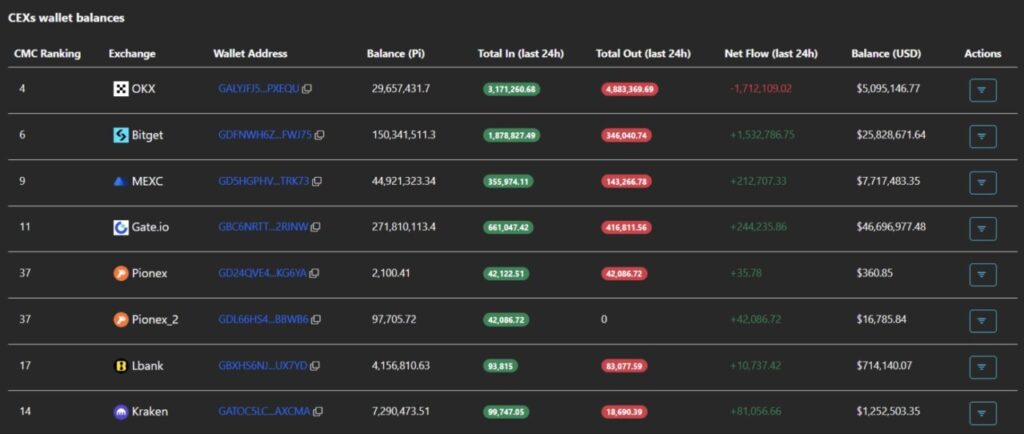Copy the Pionex_2 wallet address
The height and width of the screenshot is (434, 1024).
317,320
